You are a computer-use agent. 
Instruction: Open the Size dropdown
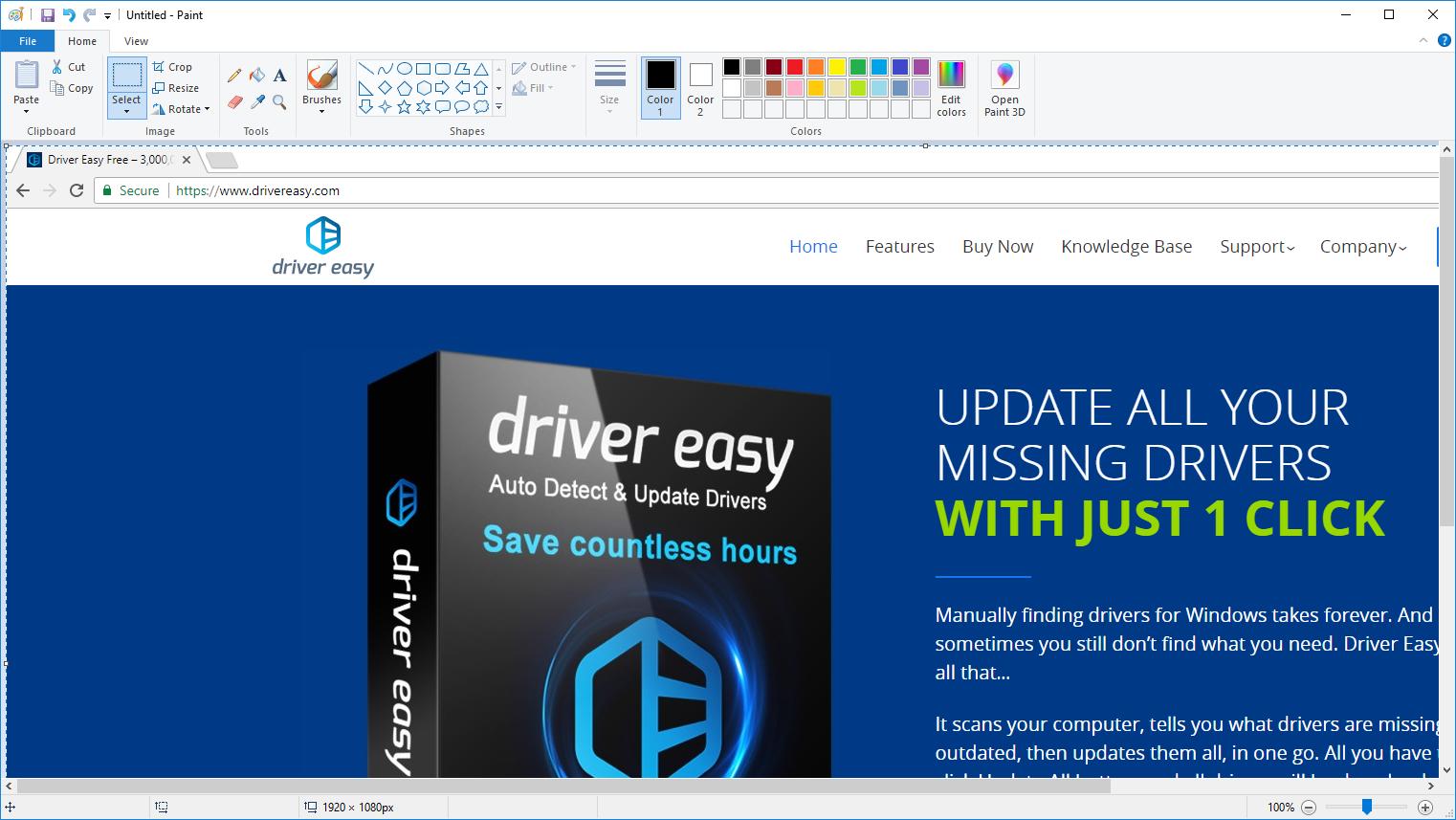click(609, 86)
